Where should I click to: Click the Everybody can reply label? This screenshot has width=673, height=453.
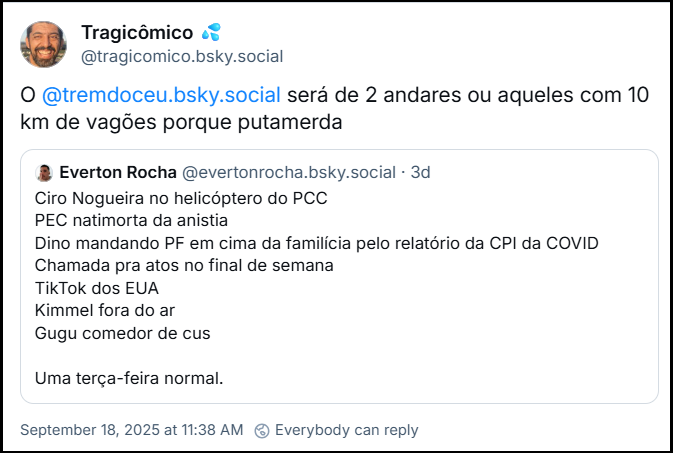(346, 431)
